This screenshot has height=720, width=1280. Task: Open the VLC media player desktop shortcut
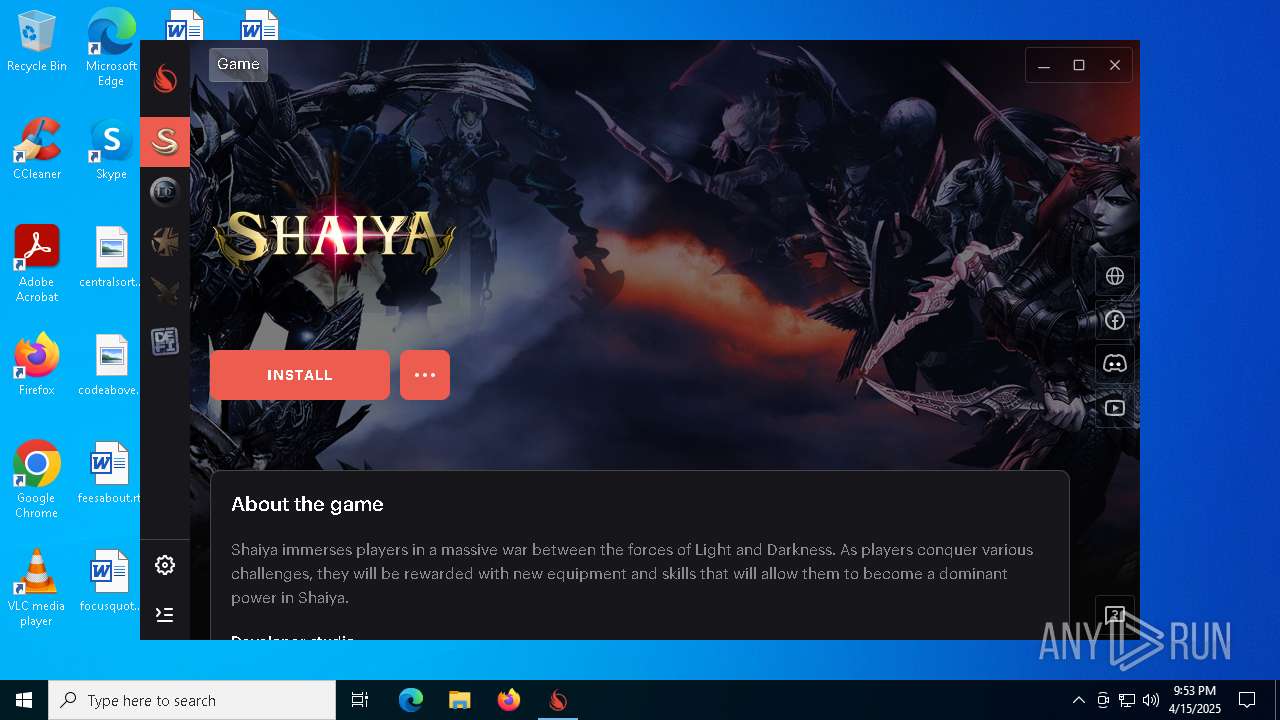tap(36, 587)
